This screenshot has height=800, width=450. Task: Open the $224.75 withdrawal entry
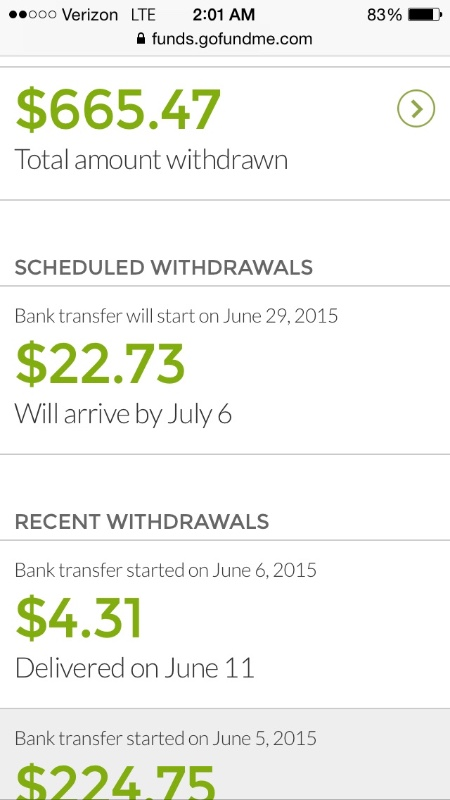[x=225, y=755]
